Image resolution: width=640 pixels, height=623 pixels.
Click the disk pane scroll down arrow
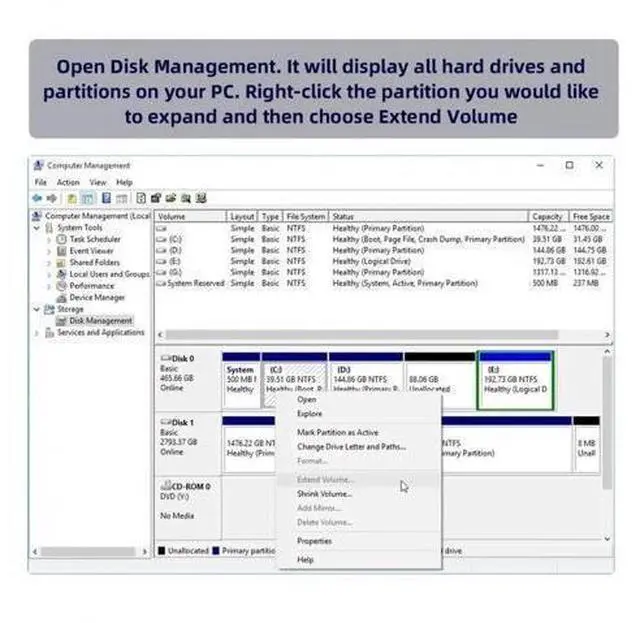607,539
